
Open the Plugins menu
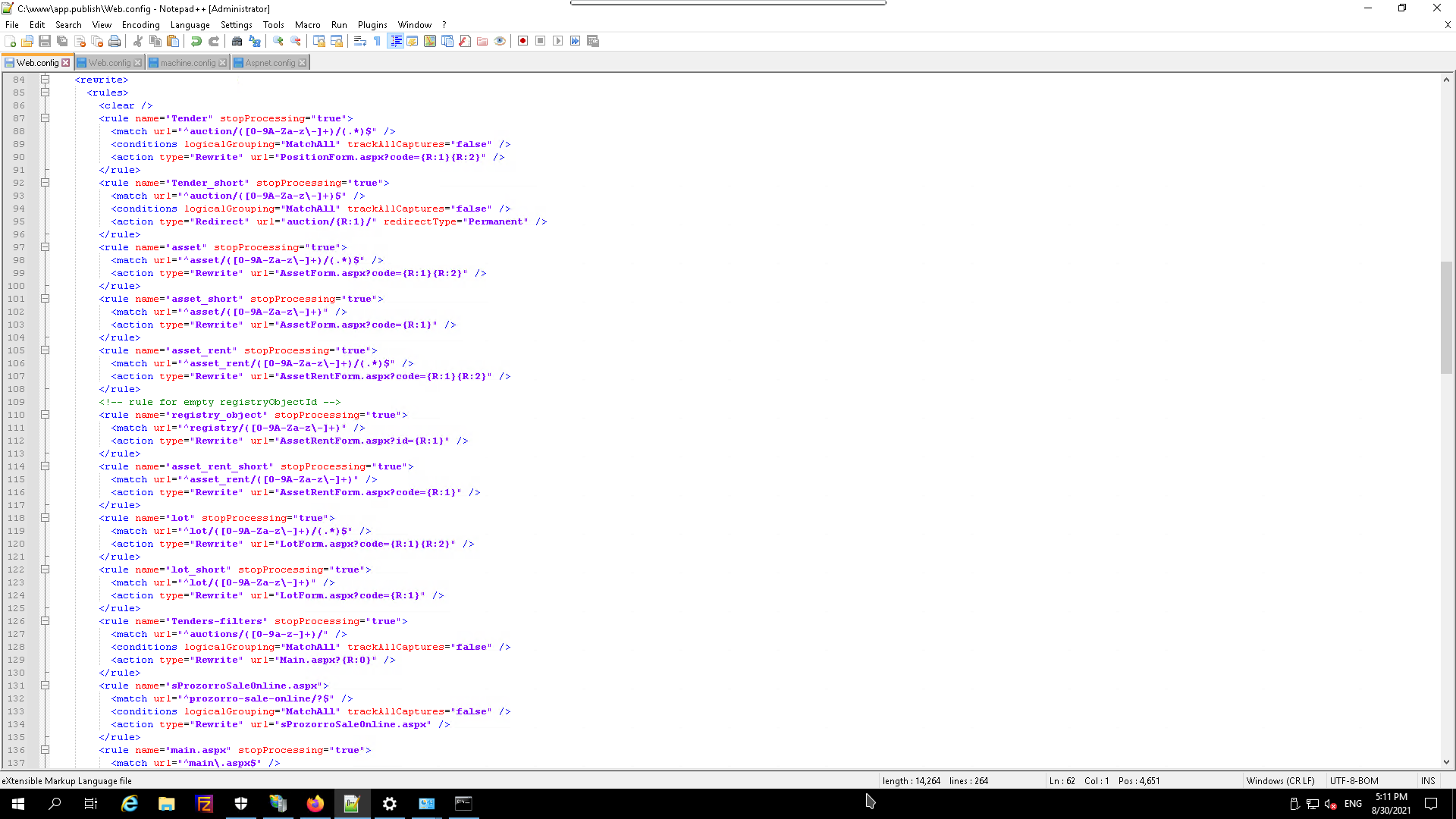372,25
